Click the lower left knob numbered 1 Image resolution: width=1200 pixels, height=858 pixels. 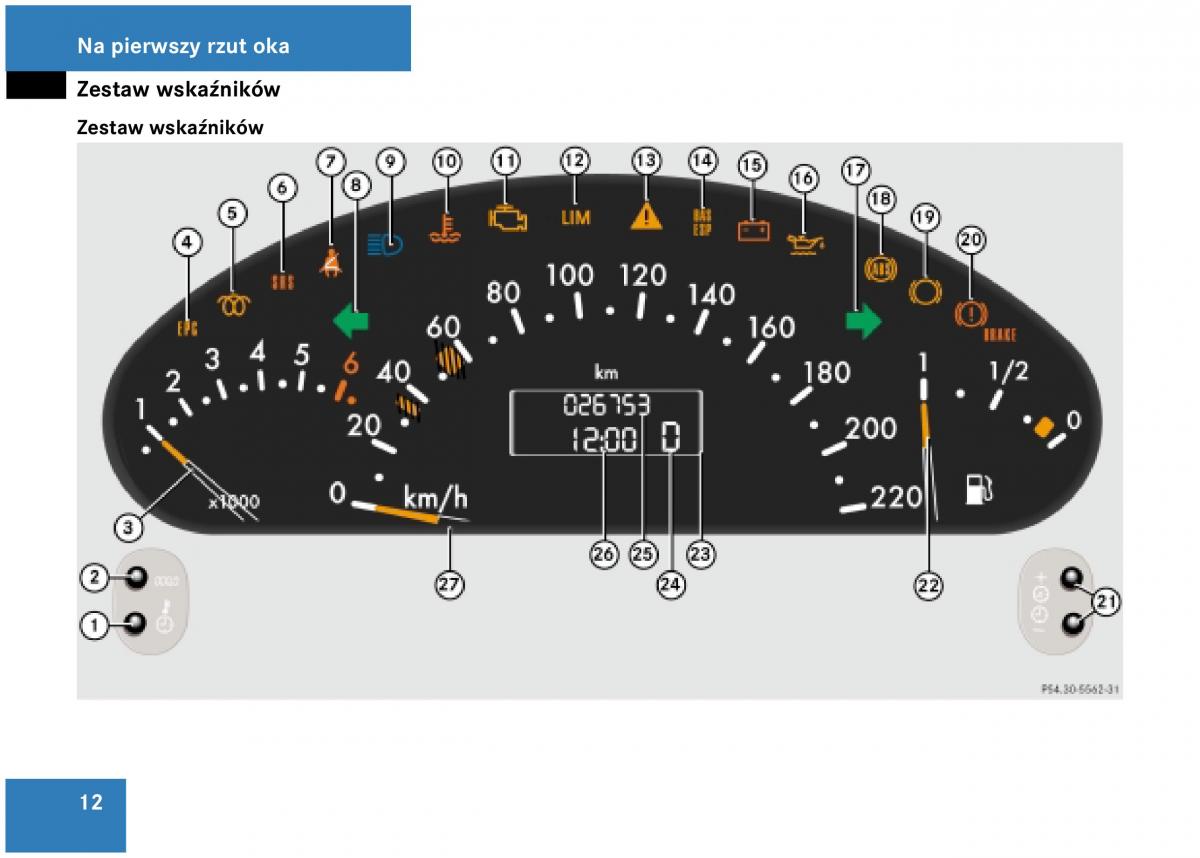click(134, 626)
